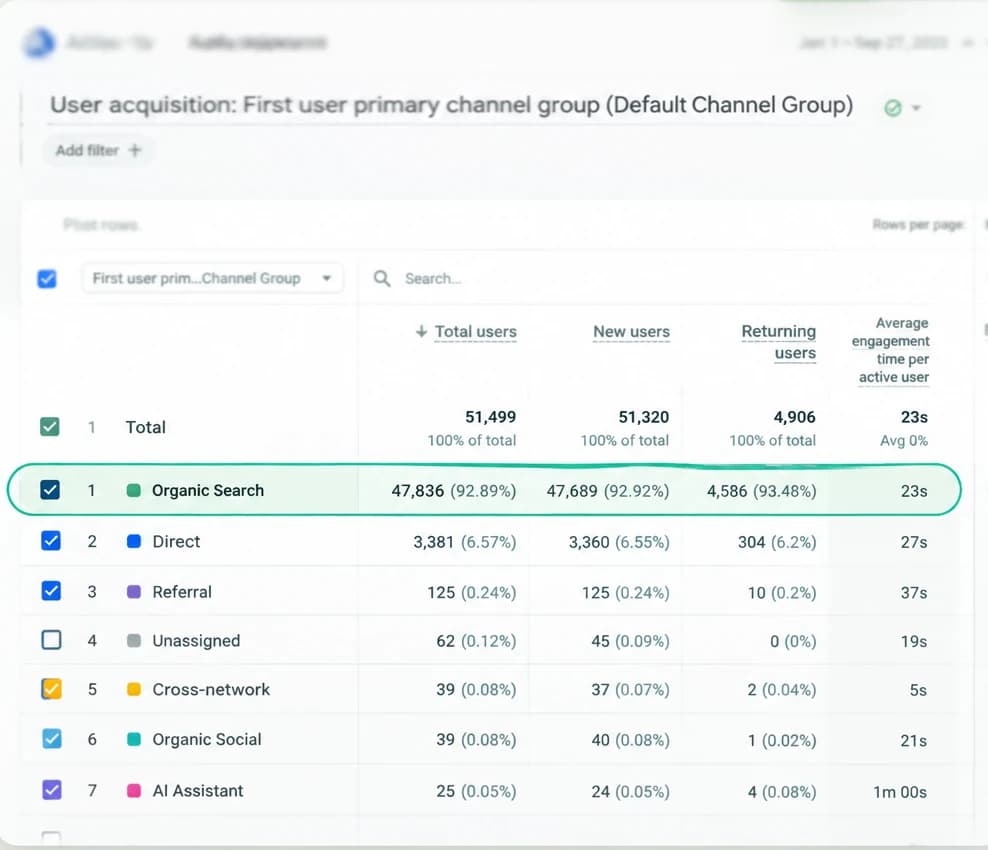Click the report title User acquisition heading

click(451, 105)
